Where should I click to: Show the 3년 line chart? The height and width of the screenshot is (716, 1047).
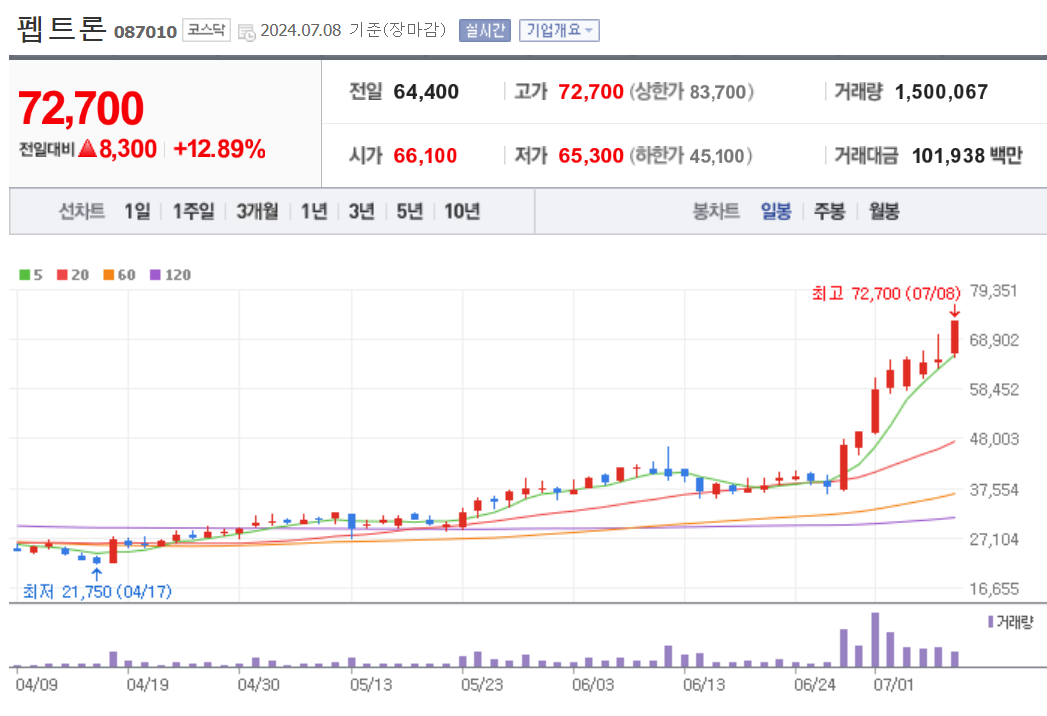tap(361, 212)
